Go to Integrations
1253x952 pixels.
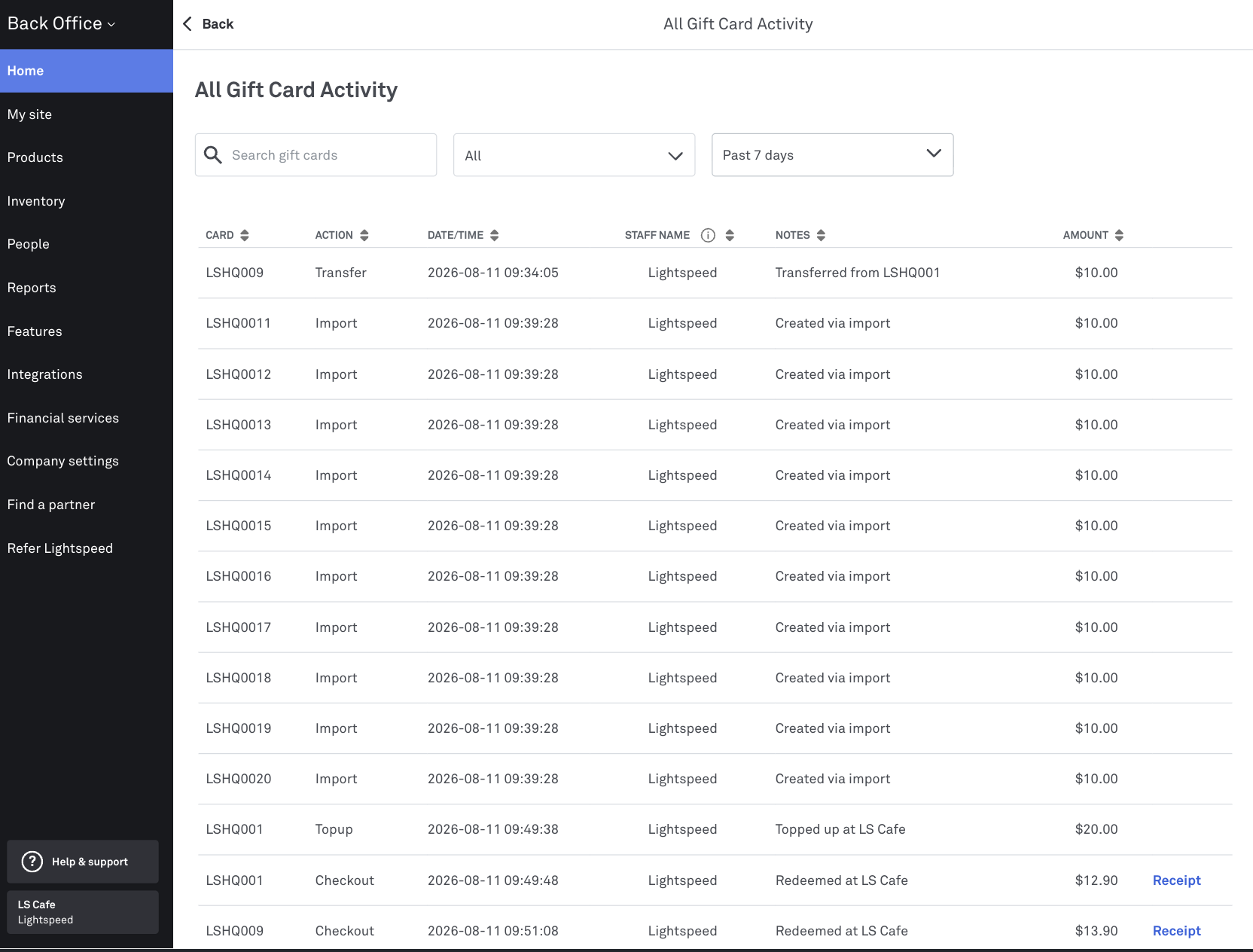tap(87, 374)
